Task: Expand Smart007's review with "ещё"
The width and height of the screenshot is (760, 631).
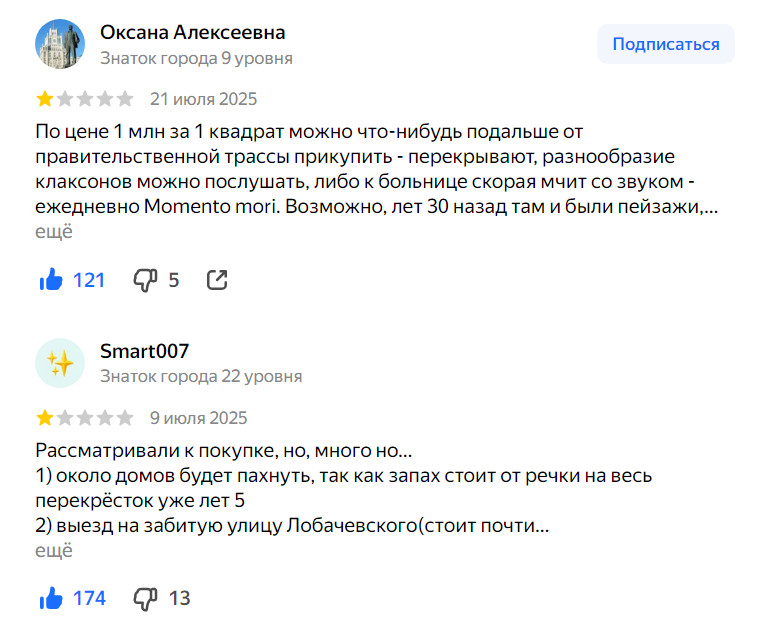Action: [55, 550]
